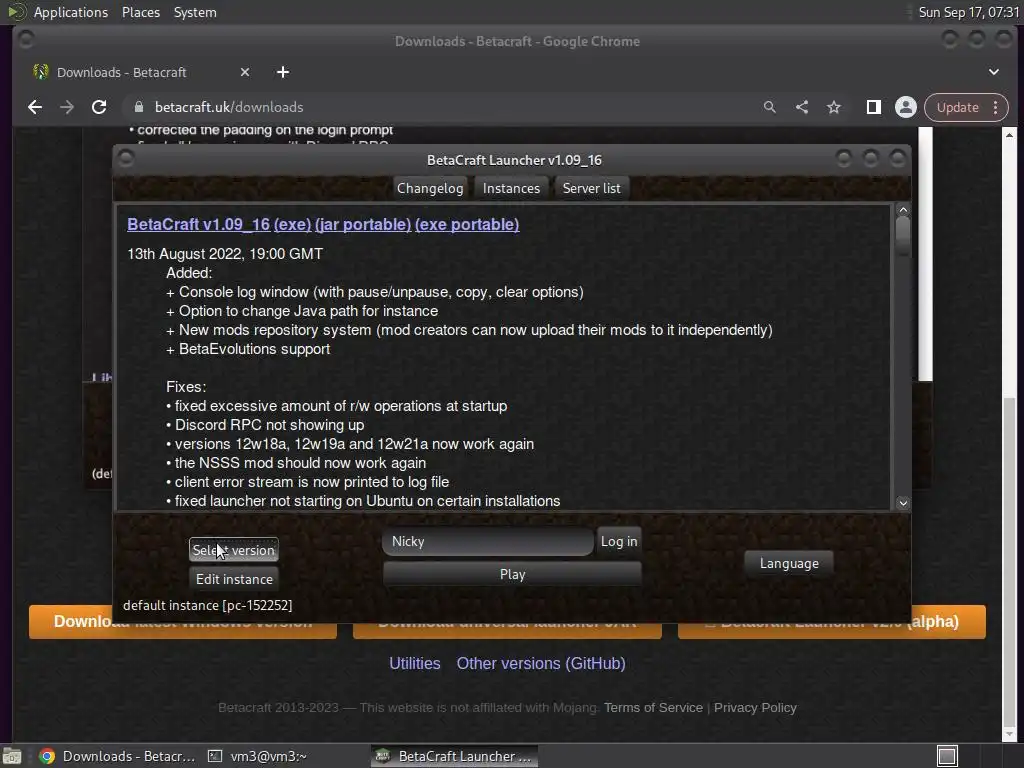Click show desktop icon in taskbar
Viewport: 1024px width, 768px height.
coord(12,756)
